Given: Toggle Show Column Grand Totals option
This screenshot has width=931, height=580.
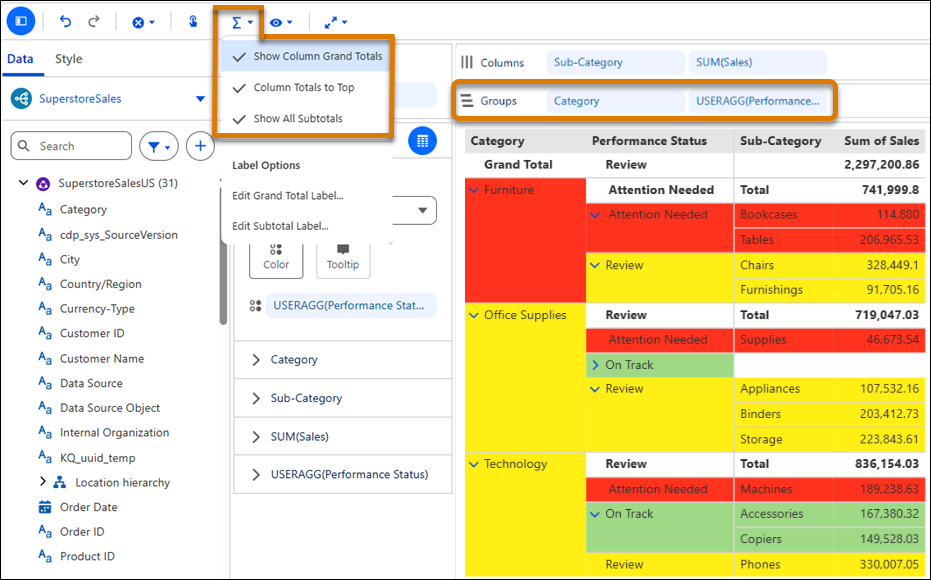Looking at the screenshot, I should [x=306, y=56].
